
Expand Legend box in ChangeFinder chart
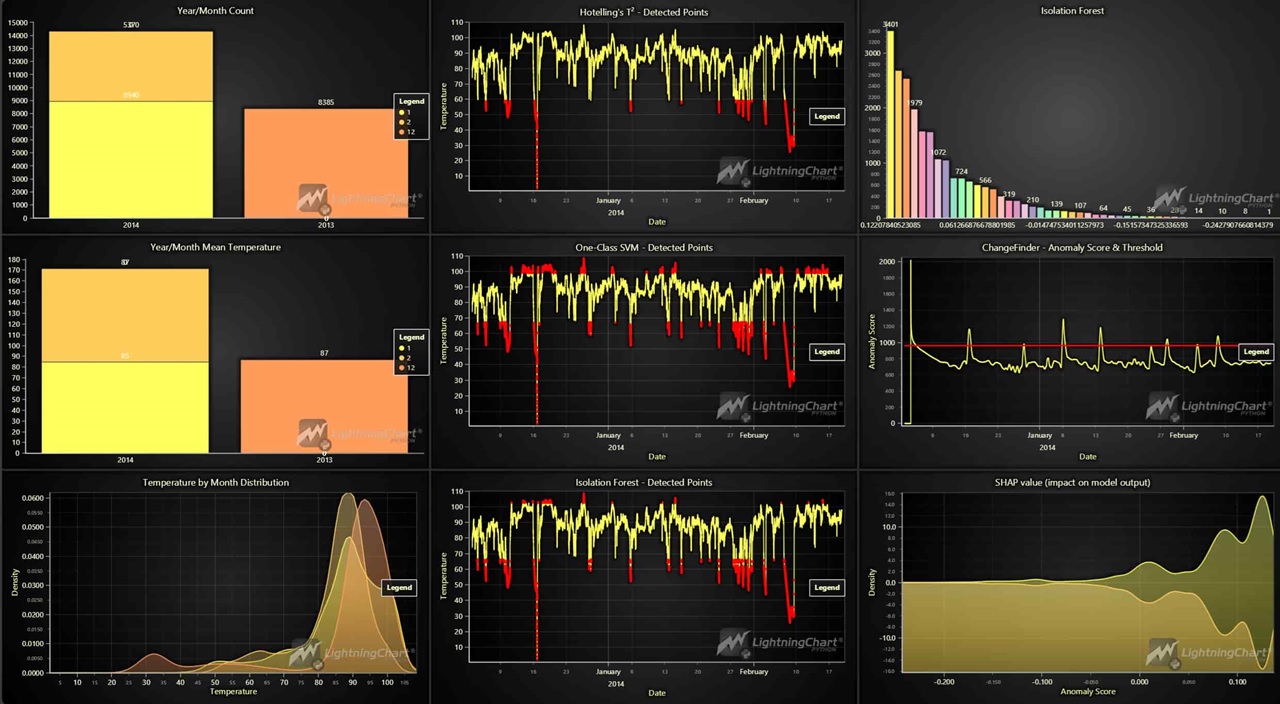click(1256, 351)
